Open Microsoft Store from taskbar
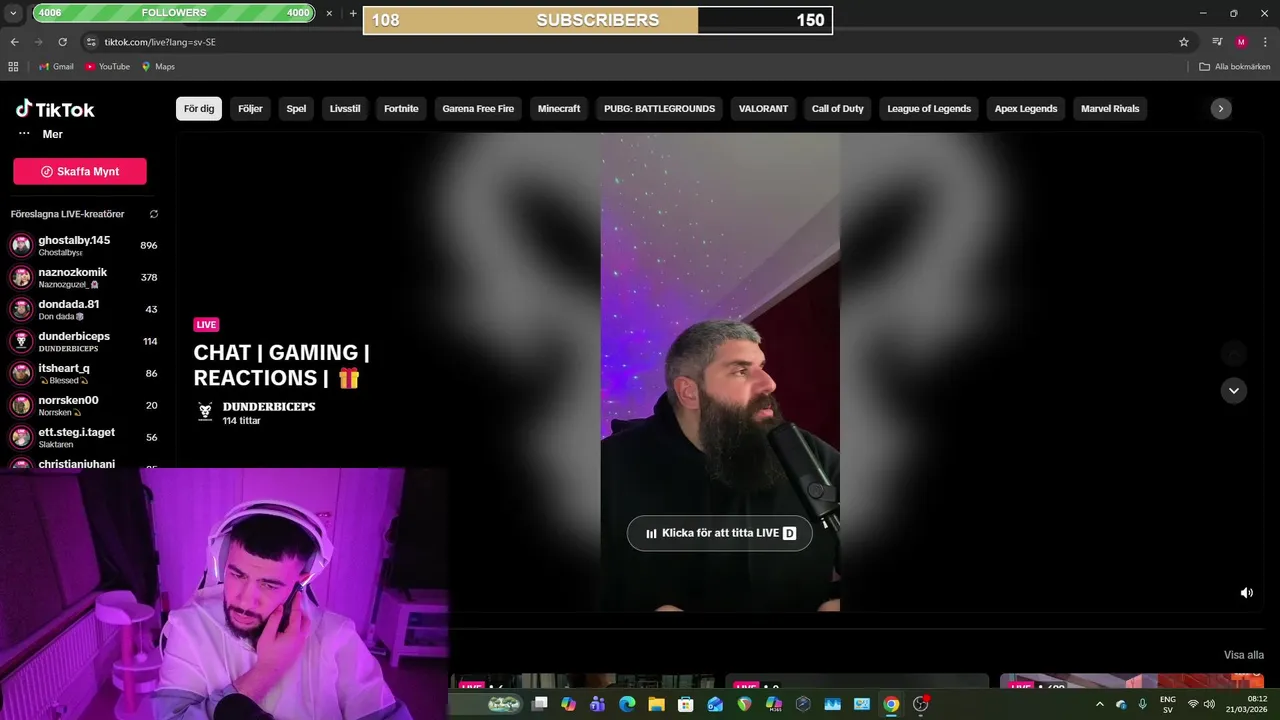This screenshot has height=720, width=1280. [x=686, y=704]
